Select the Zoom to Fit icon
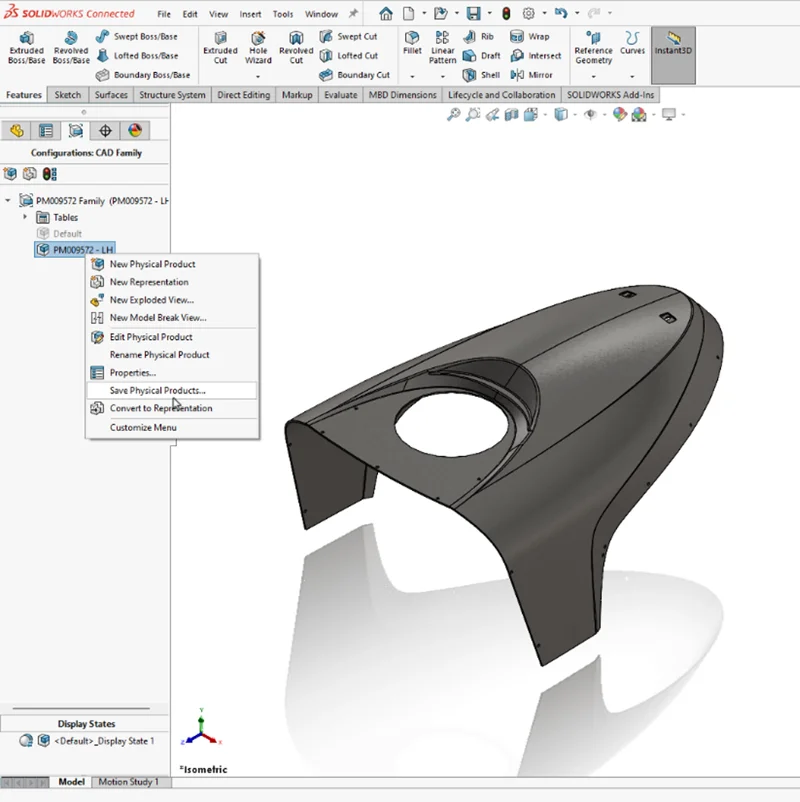Screen dimensions: 800x802 tap(452, 115)
